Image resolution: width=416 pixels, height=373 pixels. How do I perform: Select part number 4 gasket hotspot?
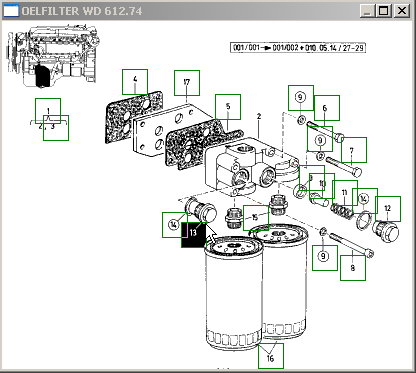135,82
